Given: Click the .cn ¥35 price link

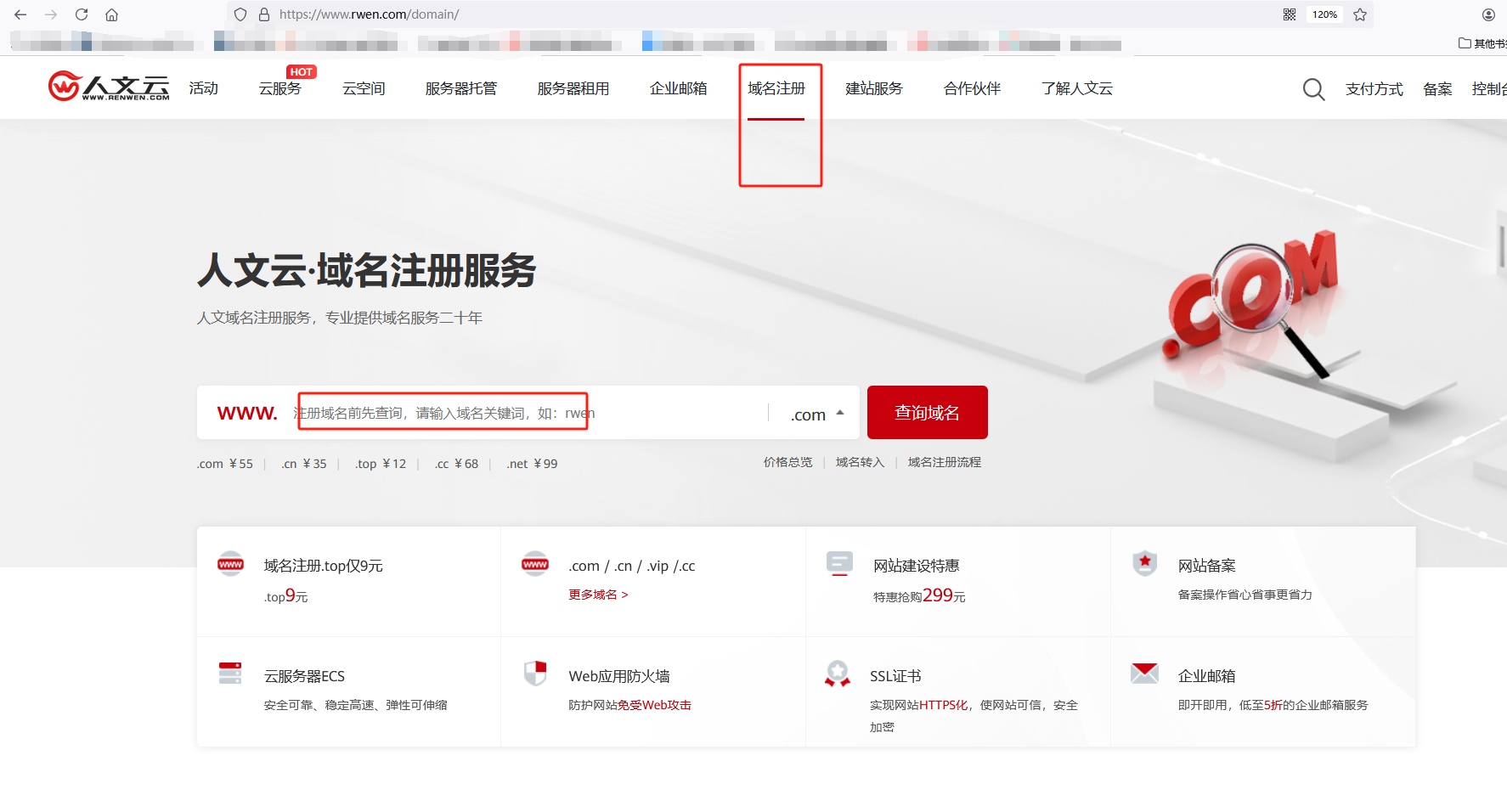Looking at the screenshot, I should [x=304, y=464].
